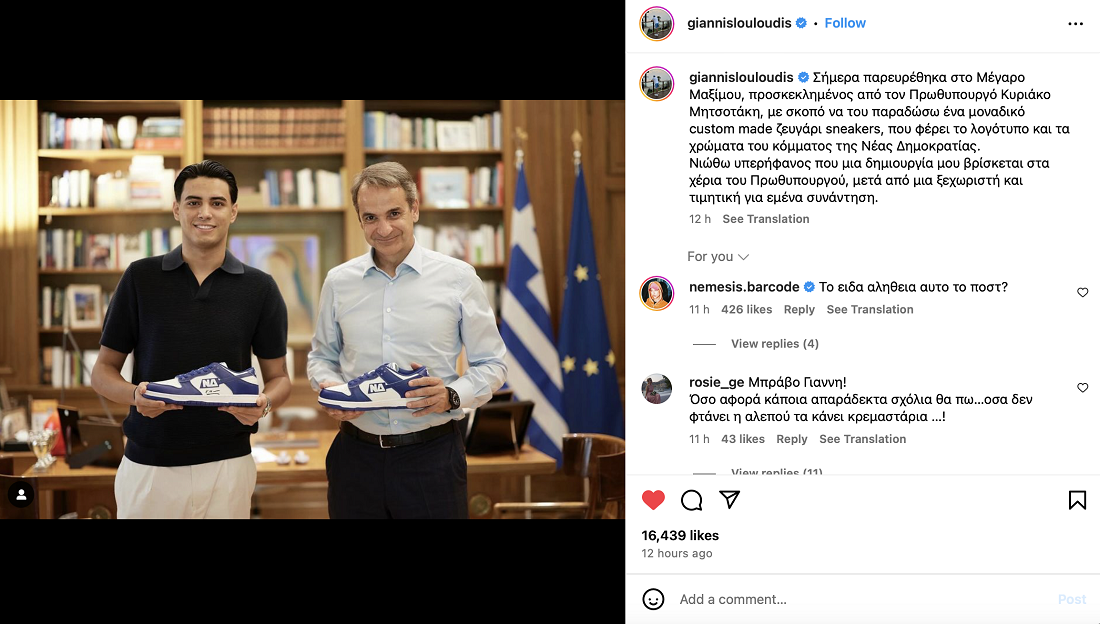This screenshot has height=624, width=1100.
Task: Expand the For you comments sorting dropdown
Action: click(x=718, y=257)
